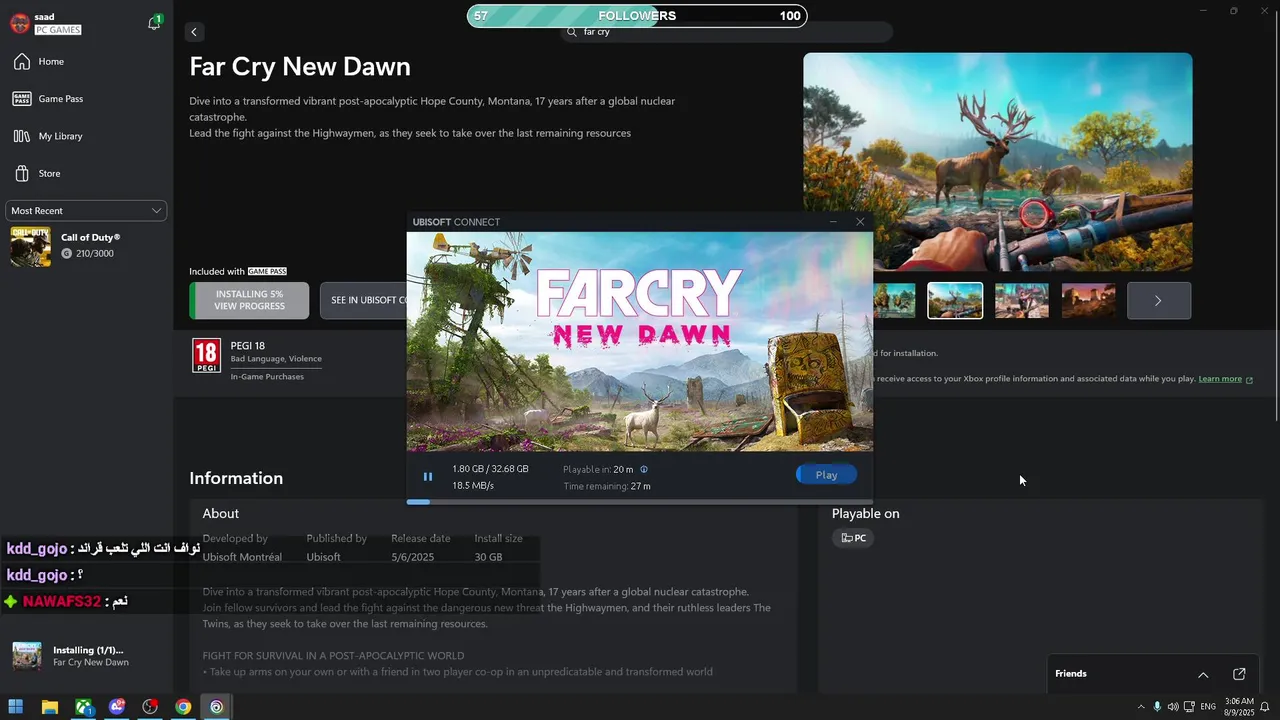Pause the Far Cry New Dawn download
Image resolution: width=1280 pixels, height=720 pixels.
click(428, 477)
